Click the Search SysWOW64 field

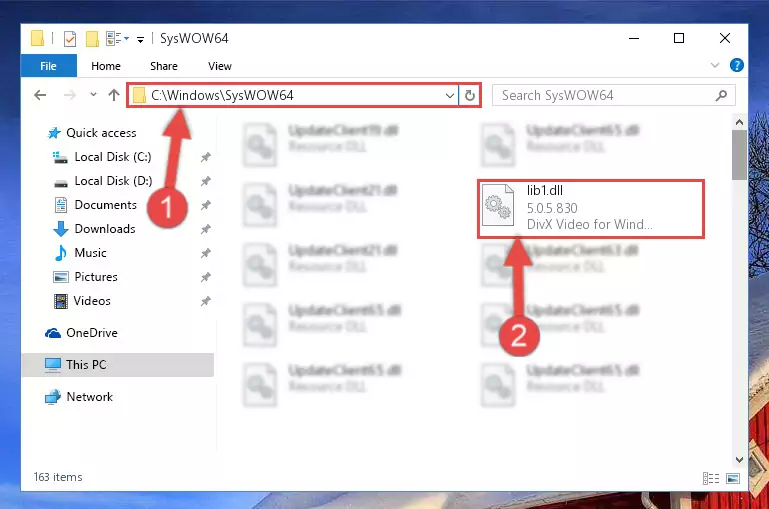point(614,95)
